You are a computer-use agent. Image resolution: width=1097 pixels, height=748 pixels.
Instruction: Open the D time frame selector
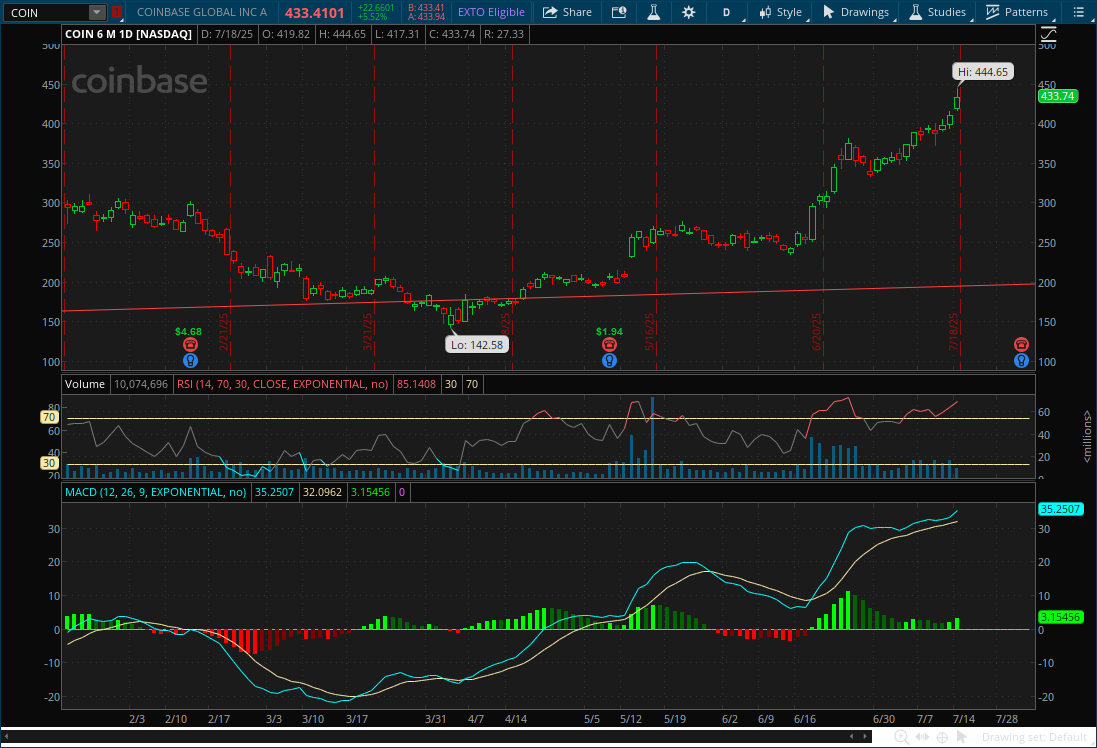point(726,12)
